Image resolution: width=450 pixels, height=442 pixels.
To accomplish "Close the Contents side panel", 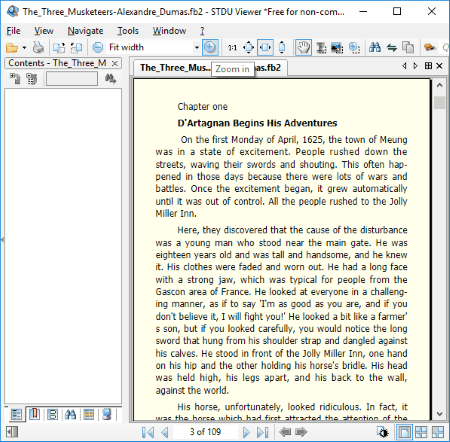I will [115, 63].
